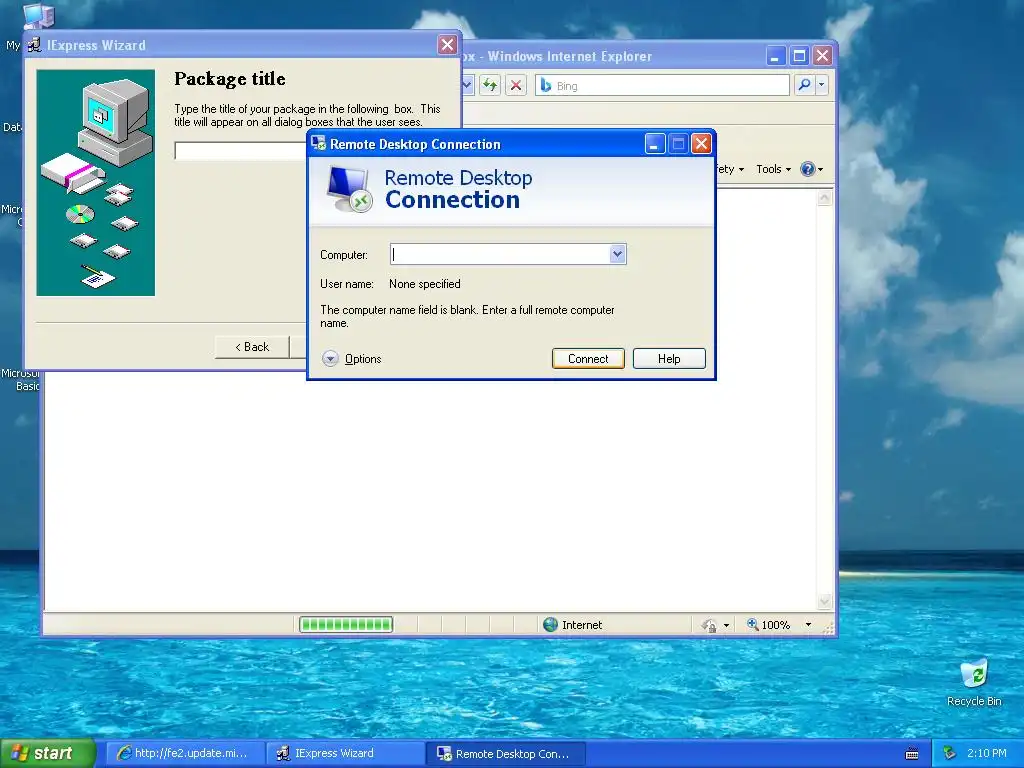Open the Recycle Bin desktop icon
1024x768 pixels.
pos(974,683)
